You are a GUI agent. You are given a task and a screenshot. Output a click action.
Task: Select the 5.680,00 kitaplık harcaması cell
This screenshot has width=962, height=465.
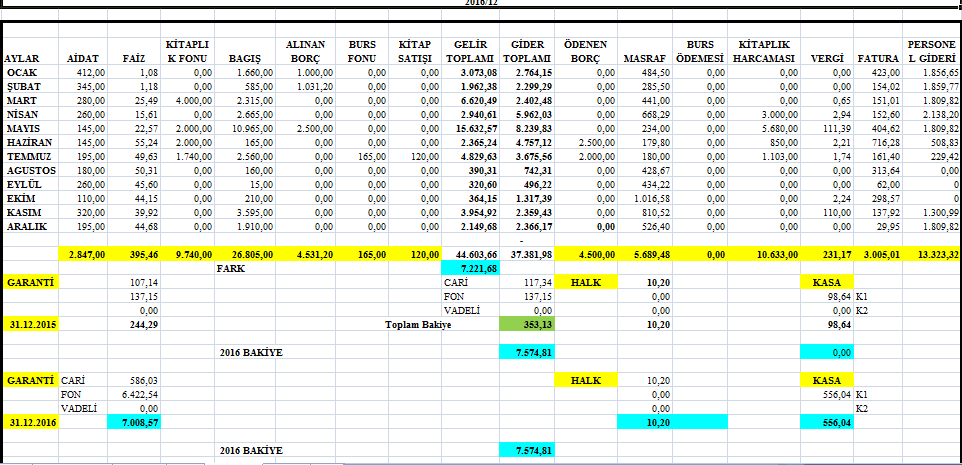764,129
